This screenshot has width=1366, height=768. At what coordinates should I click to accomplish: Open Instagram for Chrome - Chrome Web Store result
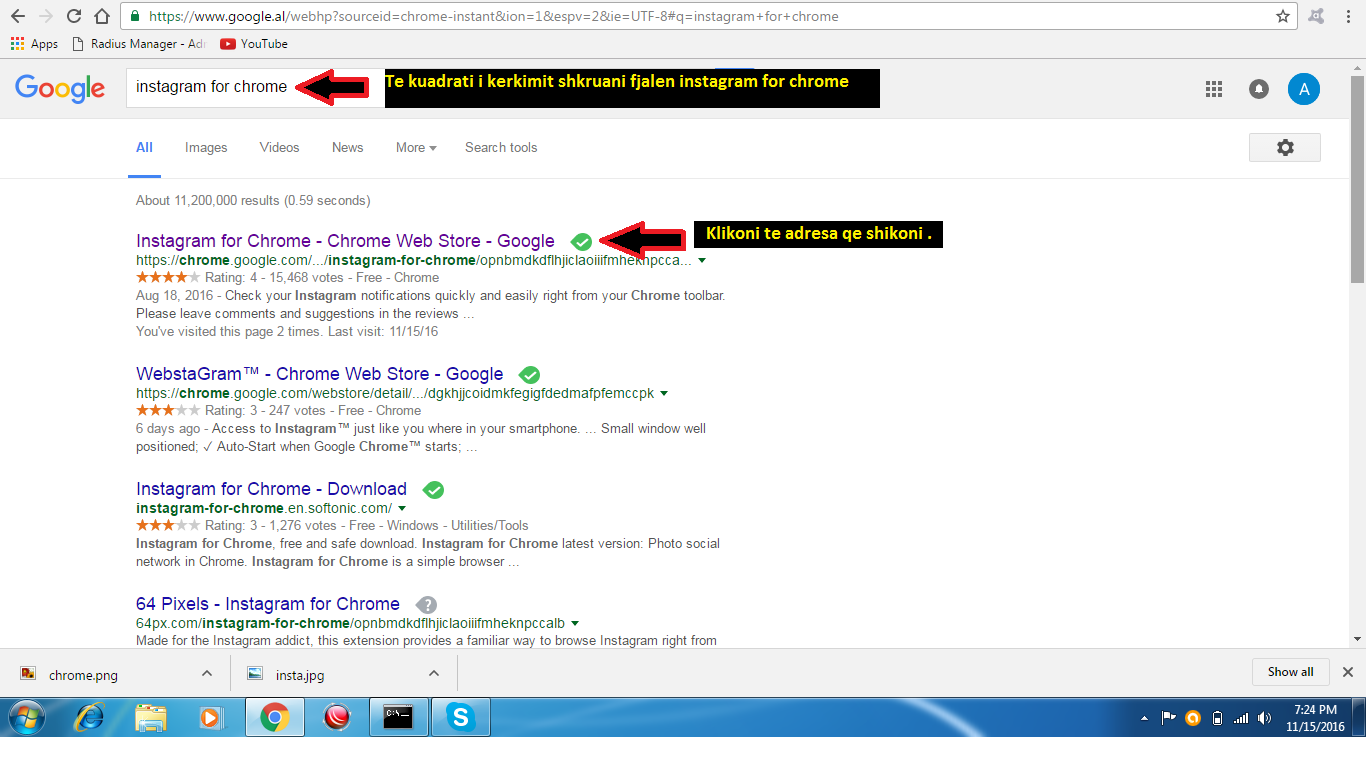[345, 241]
